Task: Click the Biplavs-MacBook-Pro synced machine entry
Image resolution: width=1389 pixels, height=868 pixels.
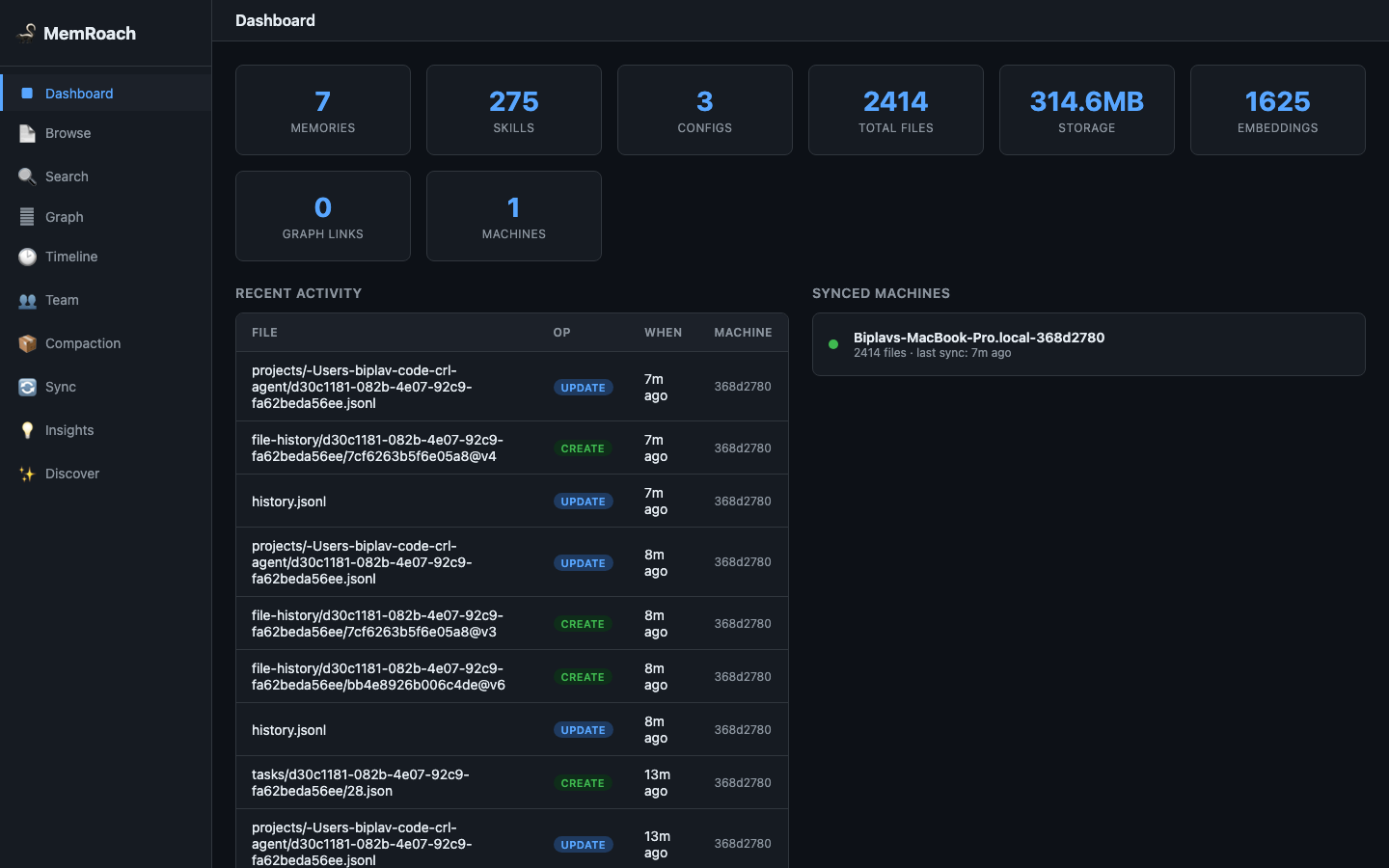Action: pyautogui.click(x=1089, y=344)
